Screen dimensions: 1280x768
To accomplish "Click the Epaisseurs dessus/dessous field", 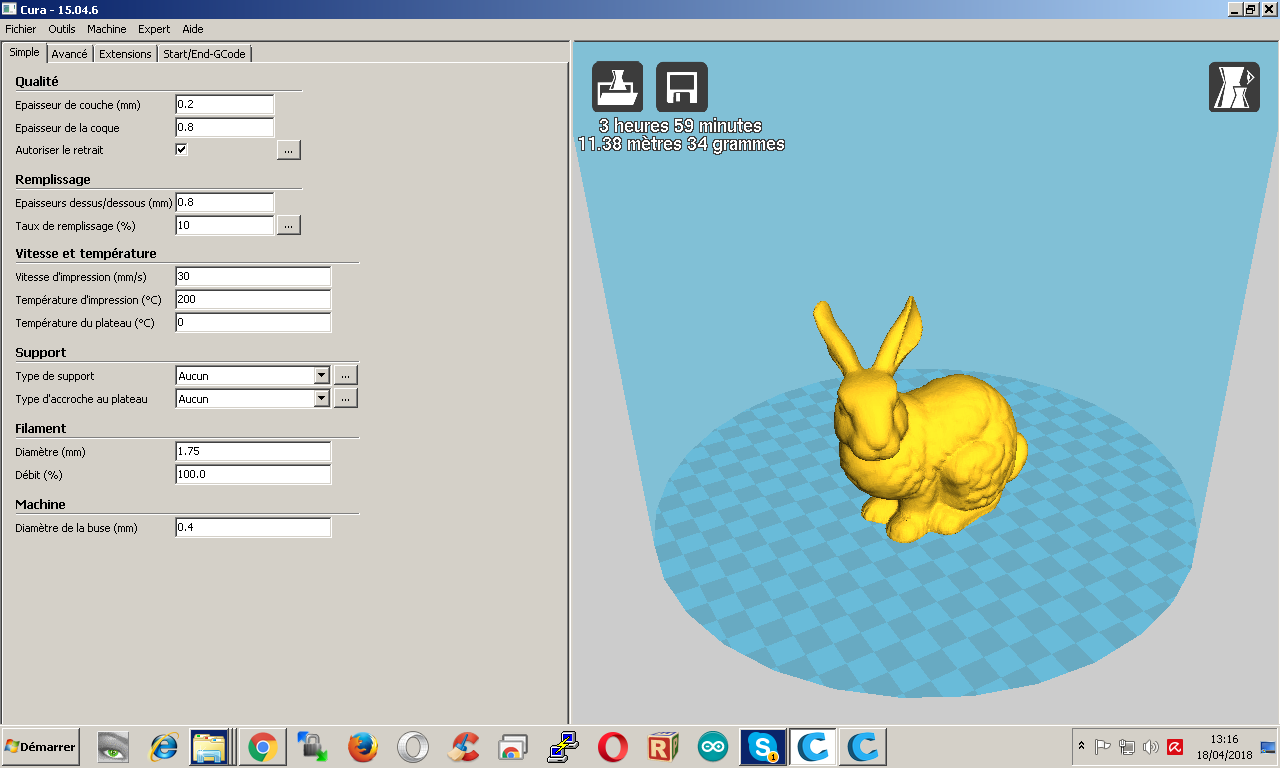I will coord(224,202).
